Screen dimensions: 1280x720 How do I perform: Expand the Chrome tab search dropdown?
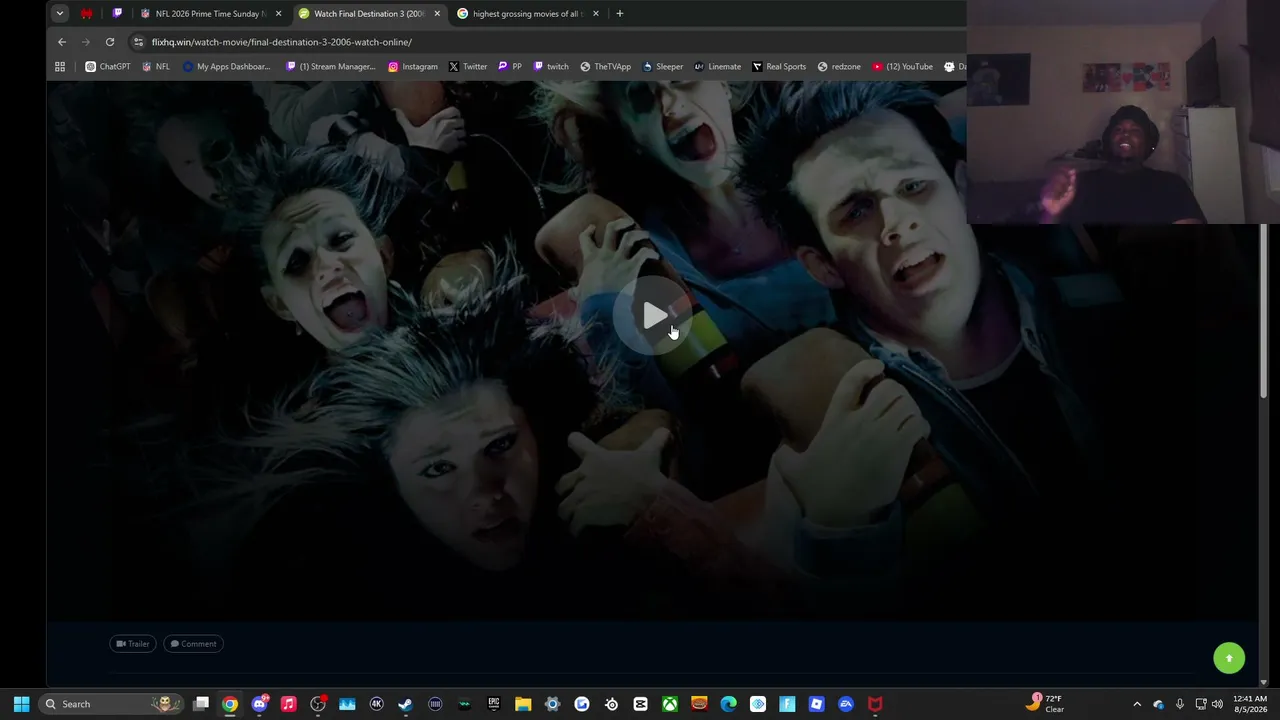pyautogui.click(x=60, y=14)
